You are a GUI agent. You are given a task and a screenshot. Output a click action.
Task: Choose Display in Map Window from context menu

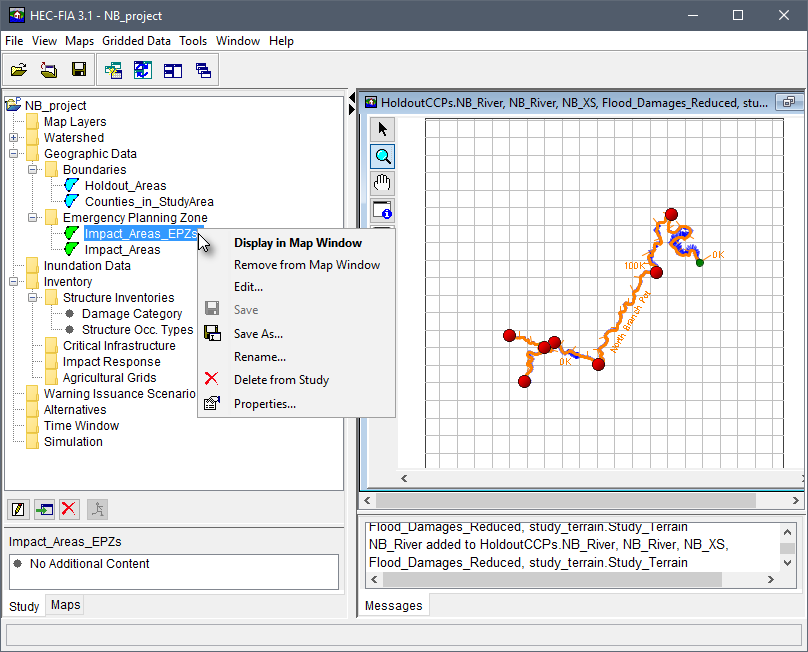pos(297,243)
